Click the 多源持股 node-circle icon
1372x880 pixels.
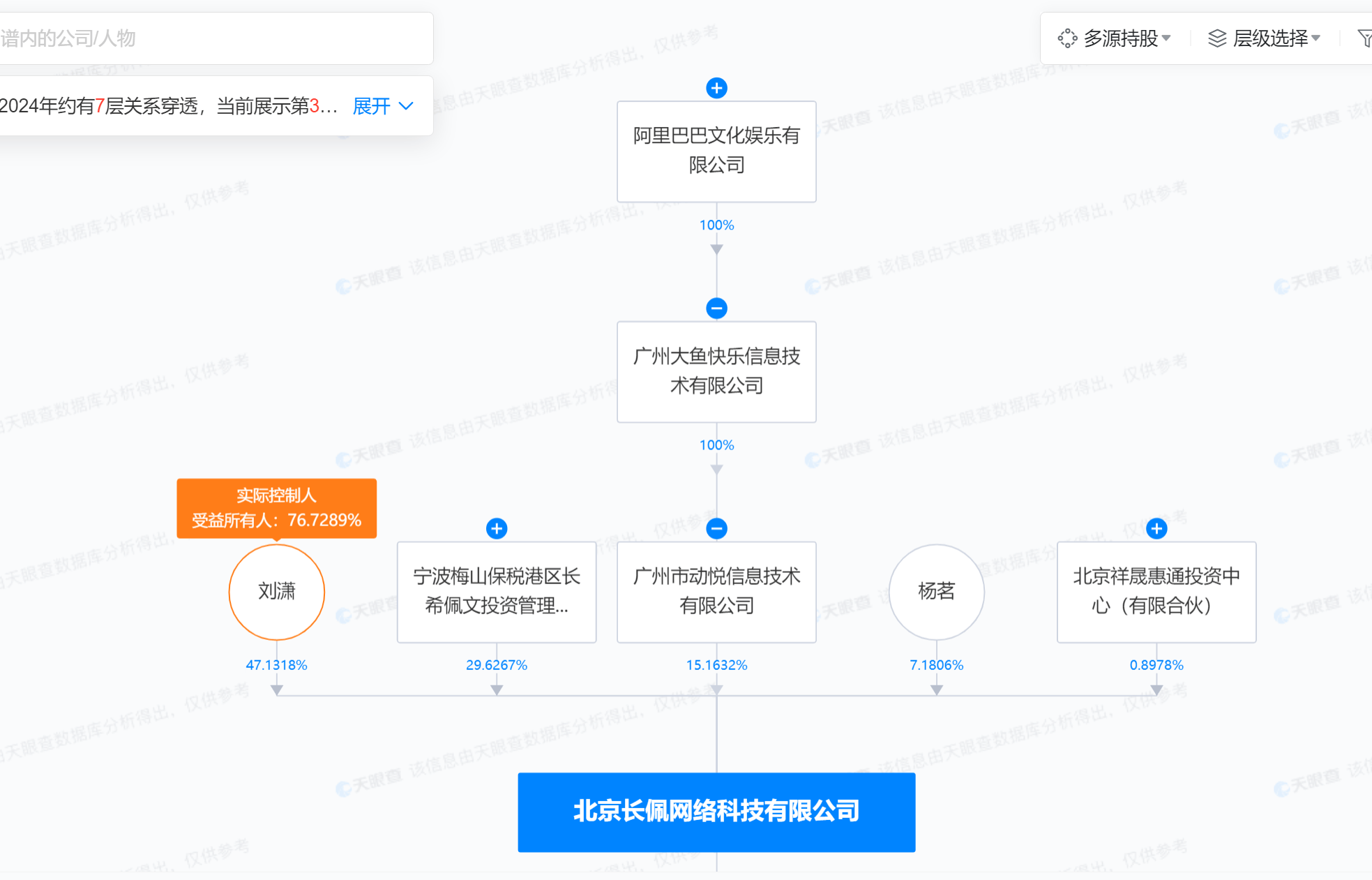click(1066, 38)
